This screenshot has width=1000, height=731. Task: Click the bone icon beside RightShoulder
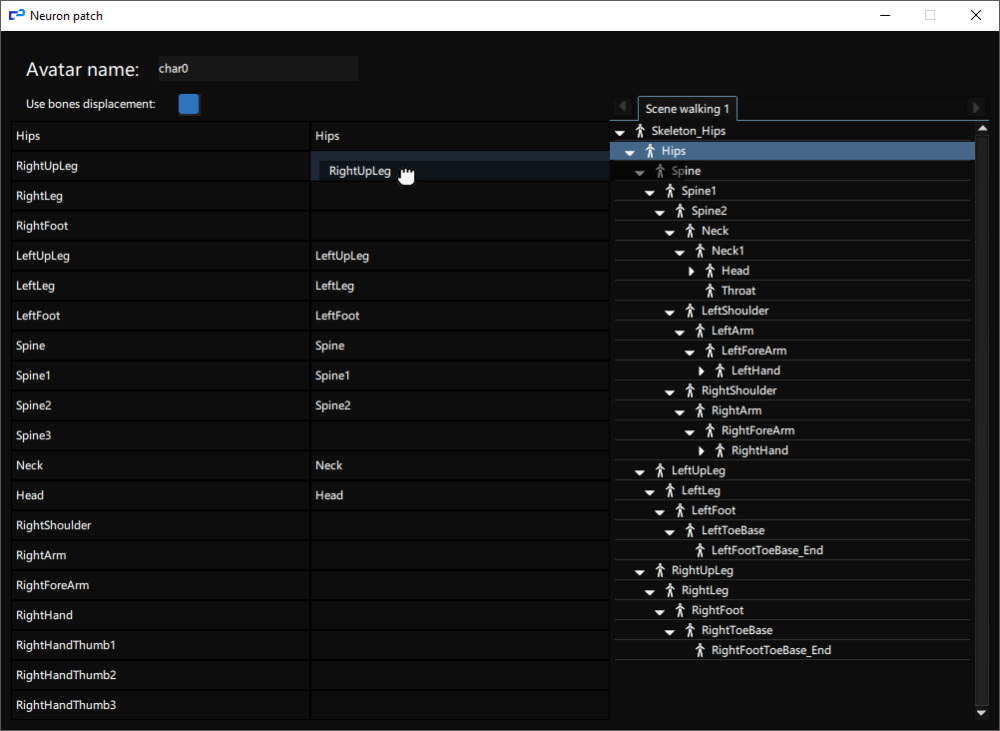point(690,390)
